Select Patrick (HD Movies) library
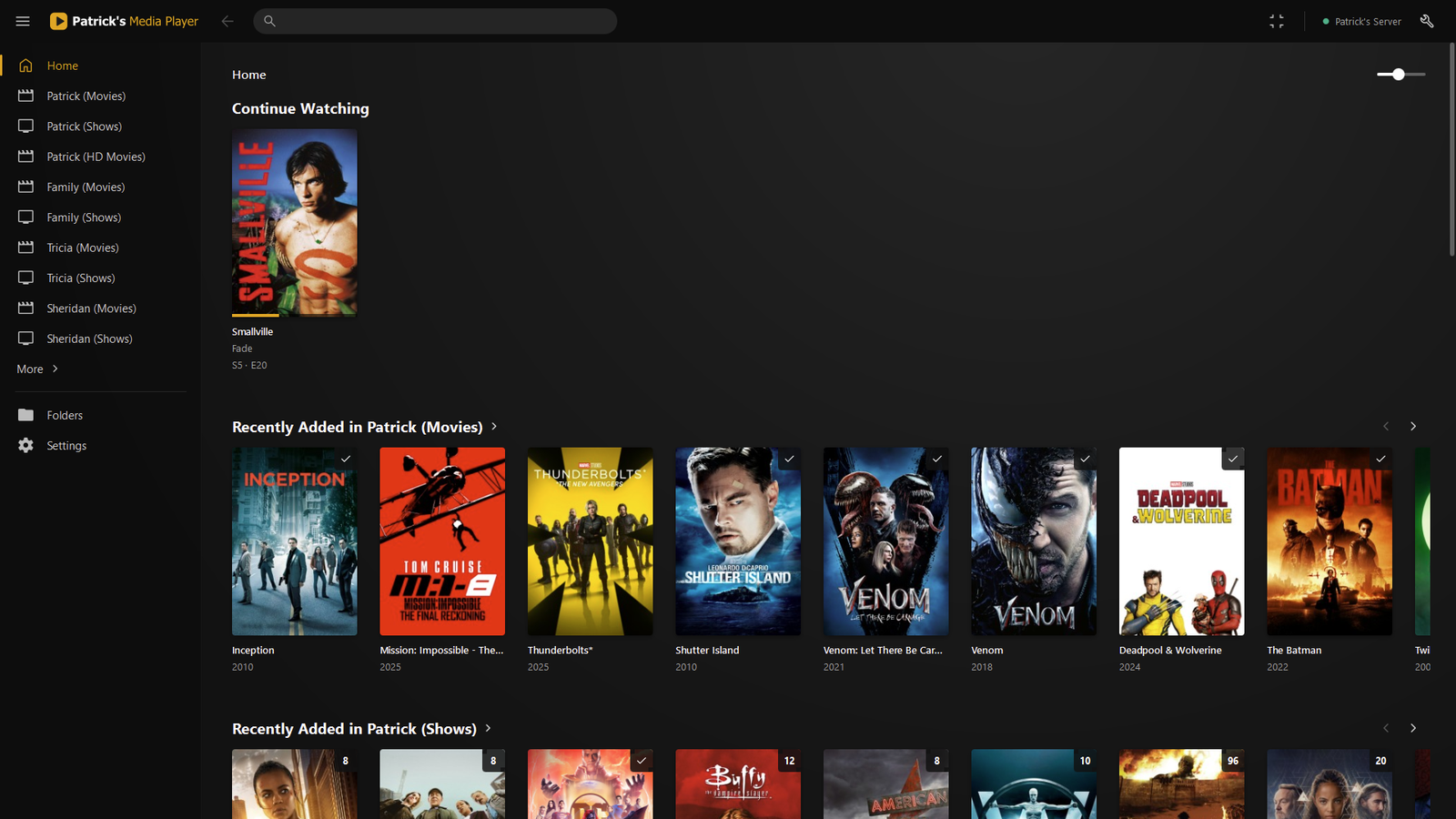 click(96, 157)
